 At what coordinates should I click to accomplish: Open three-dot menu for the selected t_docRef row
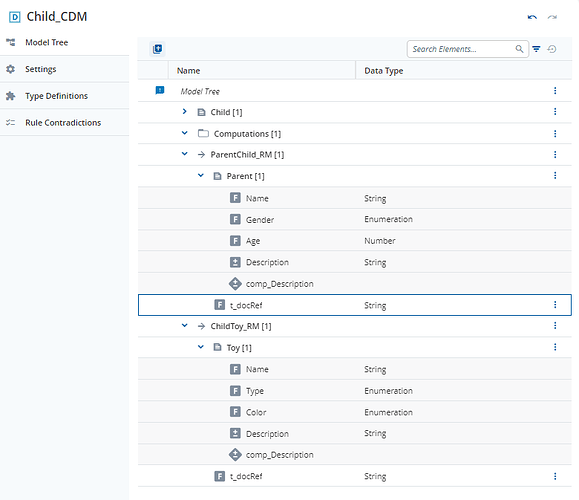555,305
